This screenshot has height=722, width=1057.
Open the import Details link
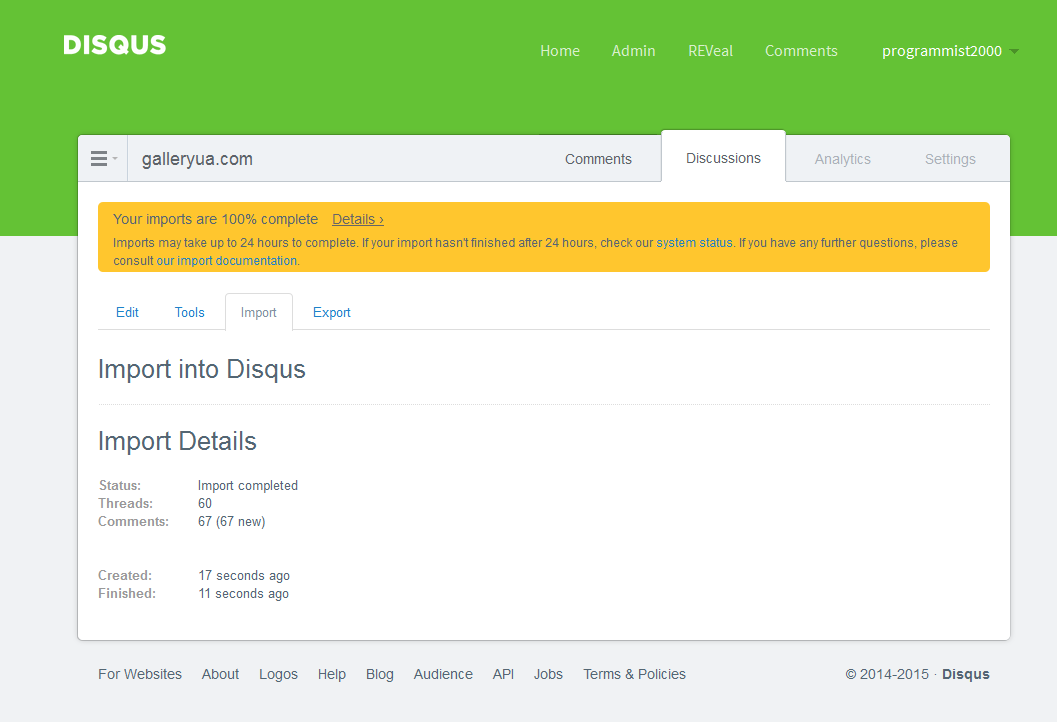[x=358, y=219]
